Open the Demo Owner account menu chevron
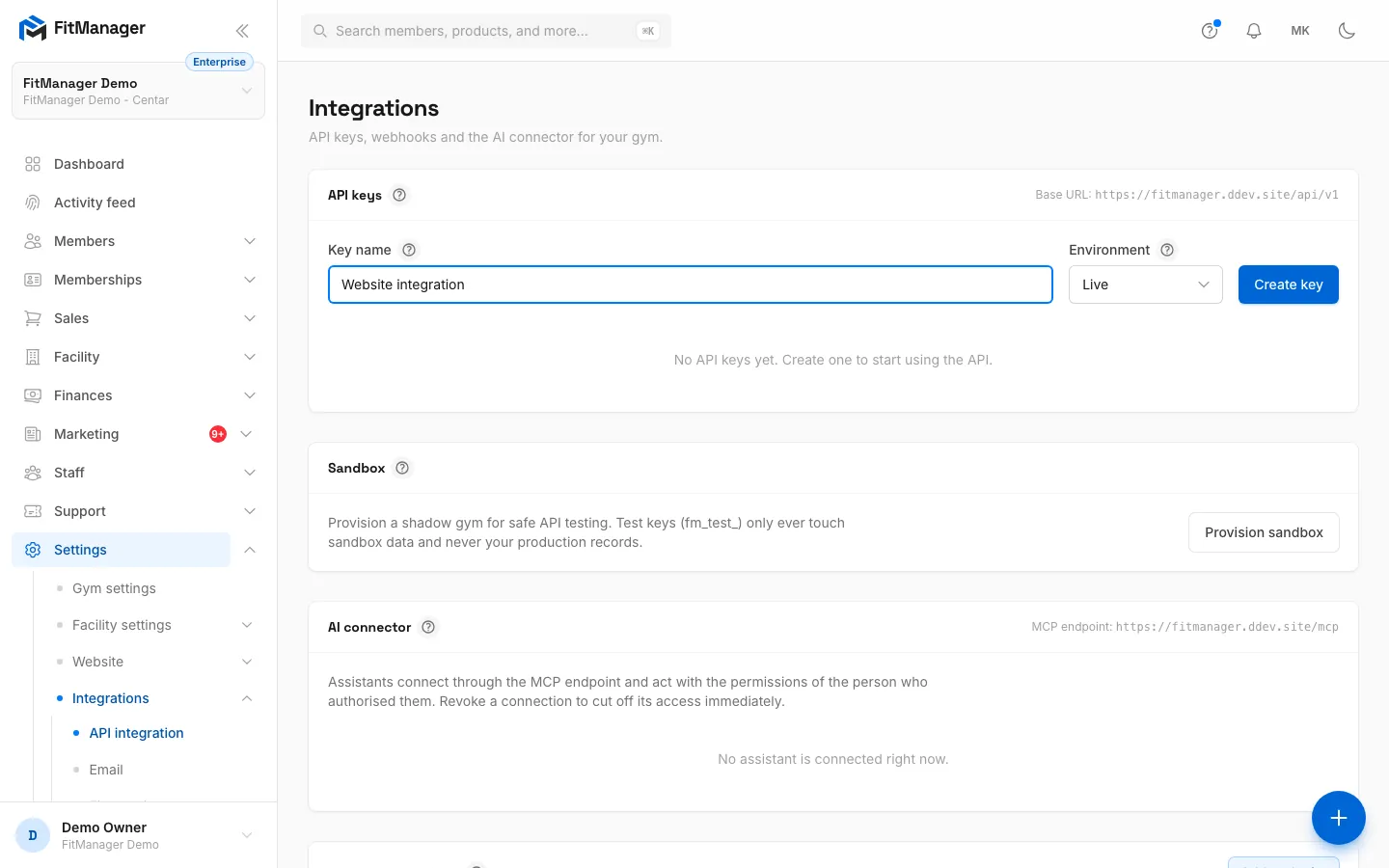1389x868 pixels. point(247,835)
